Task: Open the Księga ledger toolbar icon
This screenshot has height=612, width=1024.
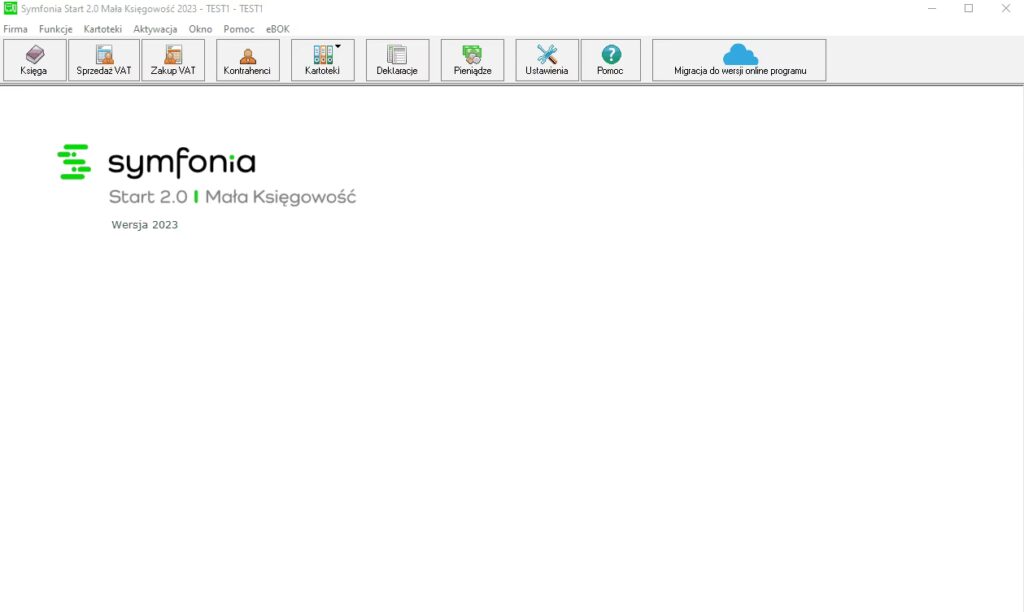Action: 35,55
